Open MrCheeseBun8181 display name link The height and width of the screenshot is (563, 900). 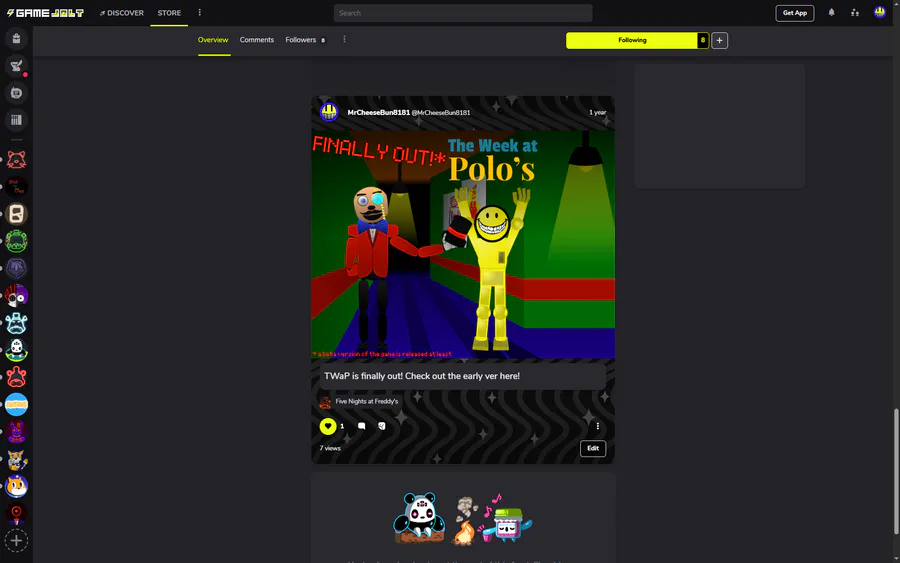[x=378, y=112]
